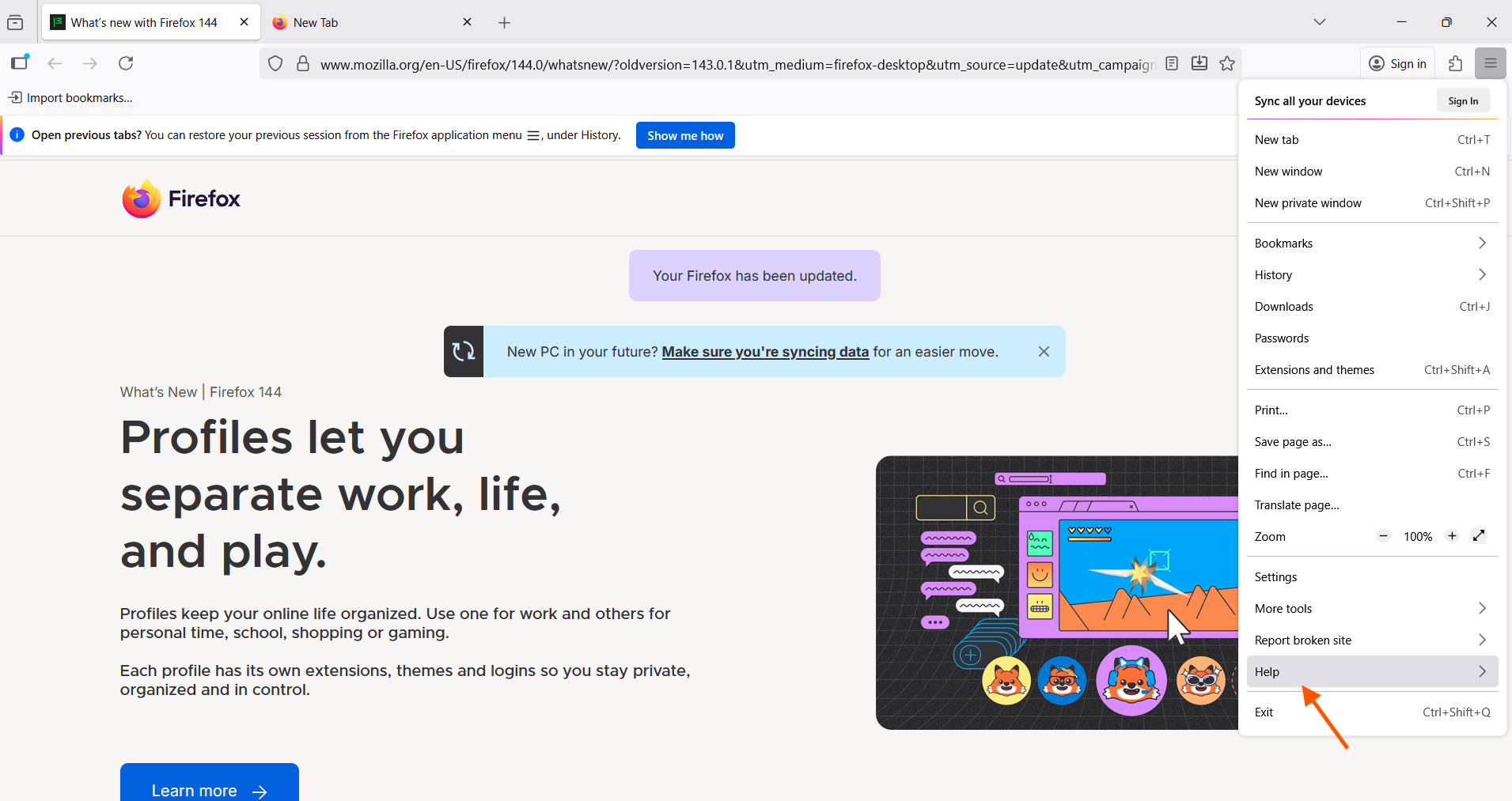Toggle reader view icon
1512x801 pixels.
[x=1172, y=63]
